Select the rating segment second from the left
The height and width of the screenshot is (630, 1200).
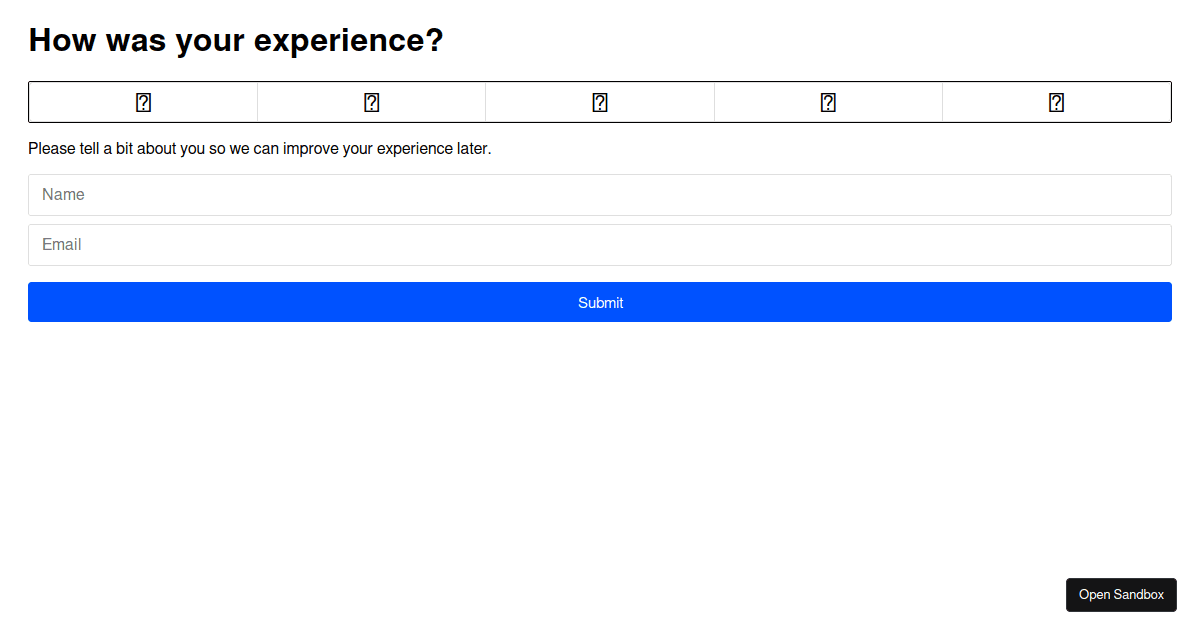[x=372, y=102]
